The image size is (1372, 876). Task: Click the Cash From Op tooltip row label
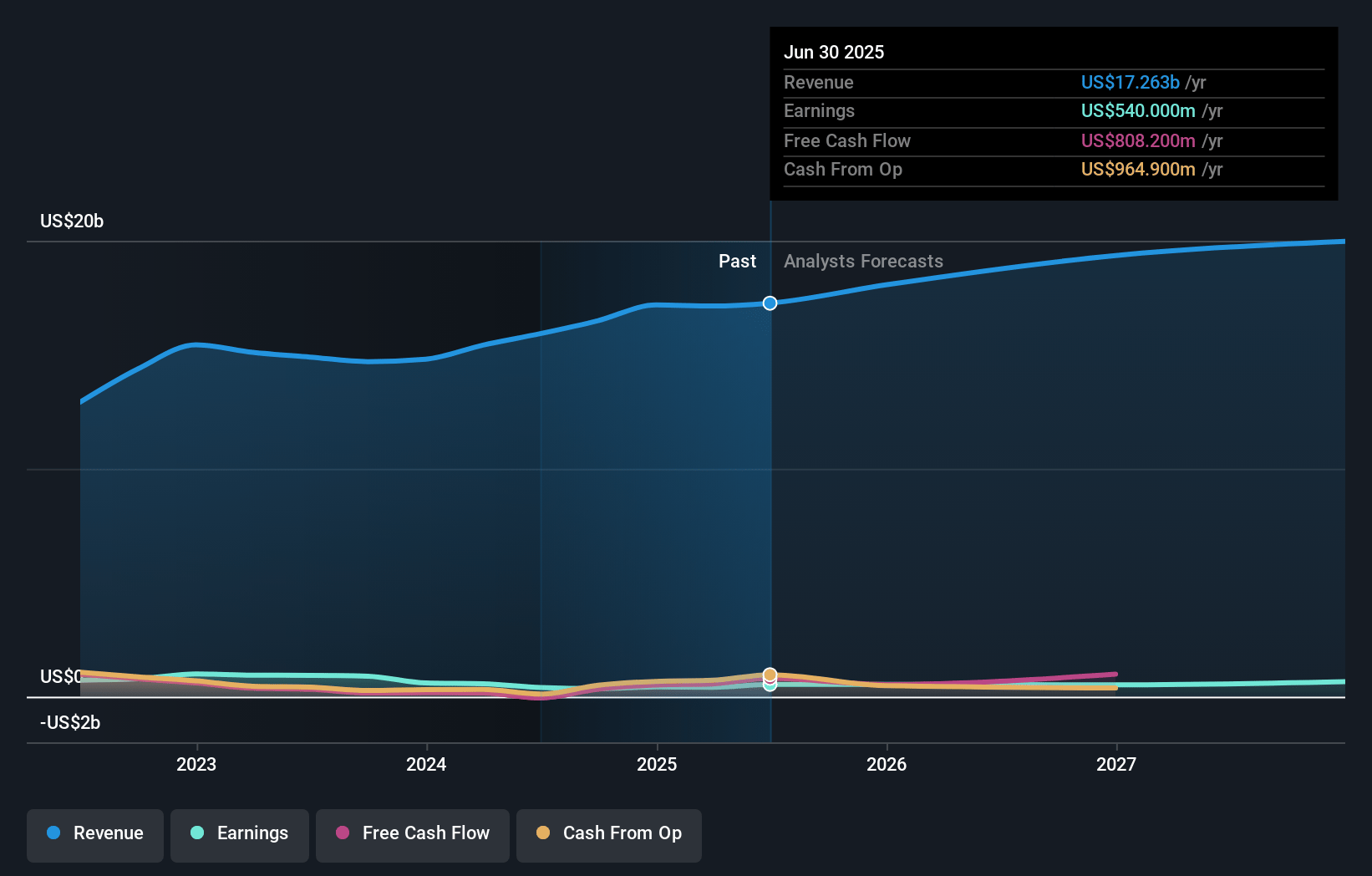[843, 169]
